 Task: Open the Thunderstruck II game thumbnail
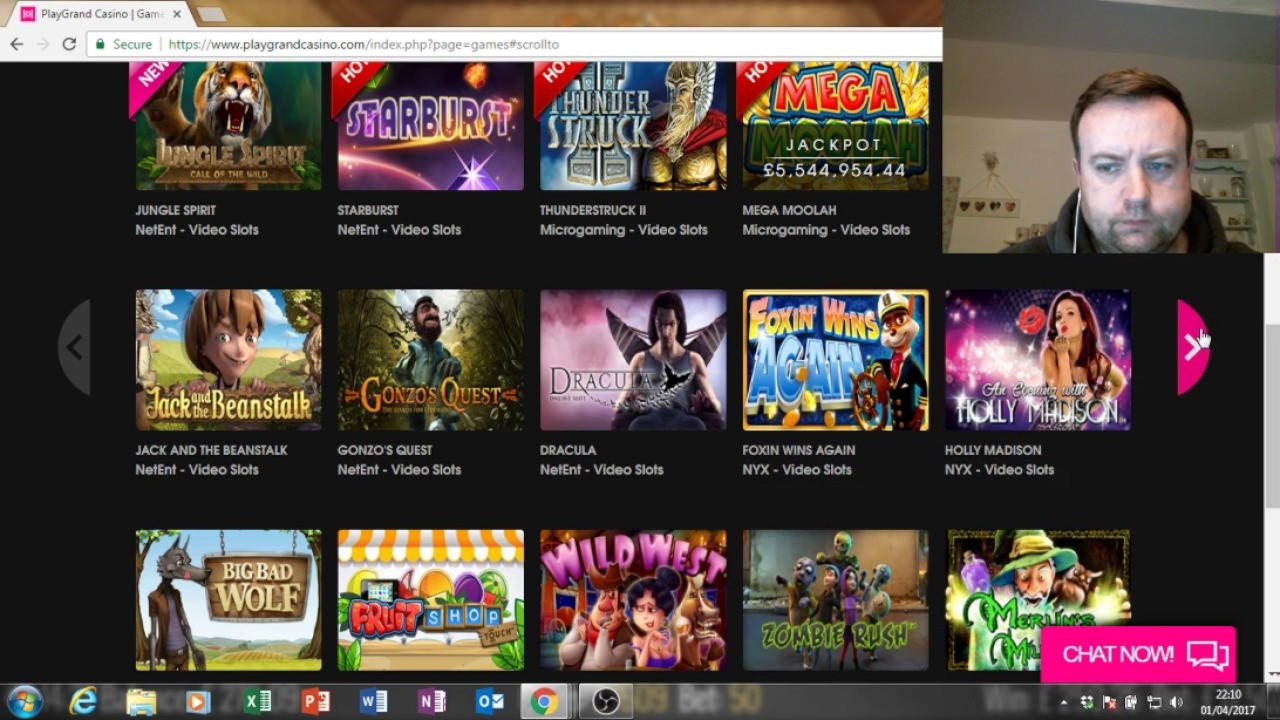tap(633, 126)
